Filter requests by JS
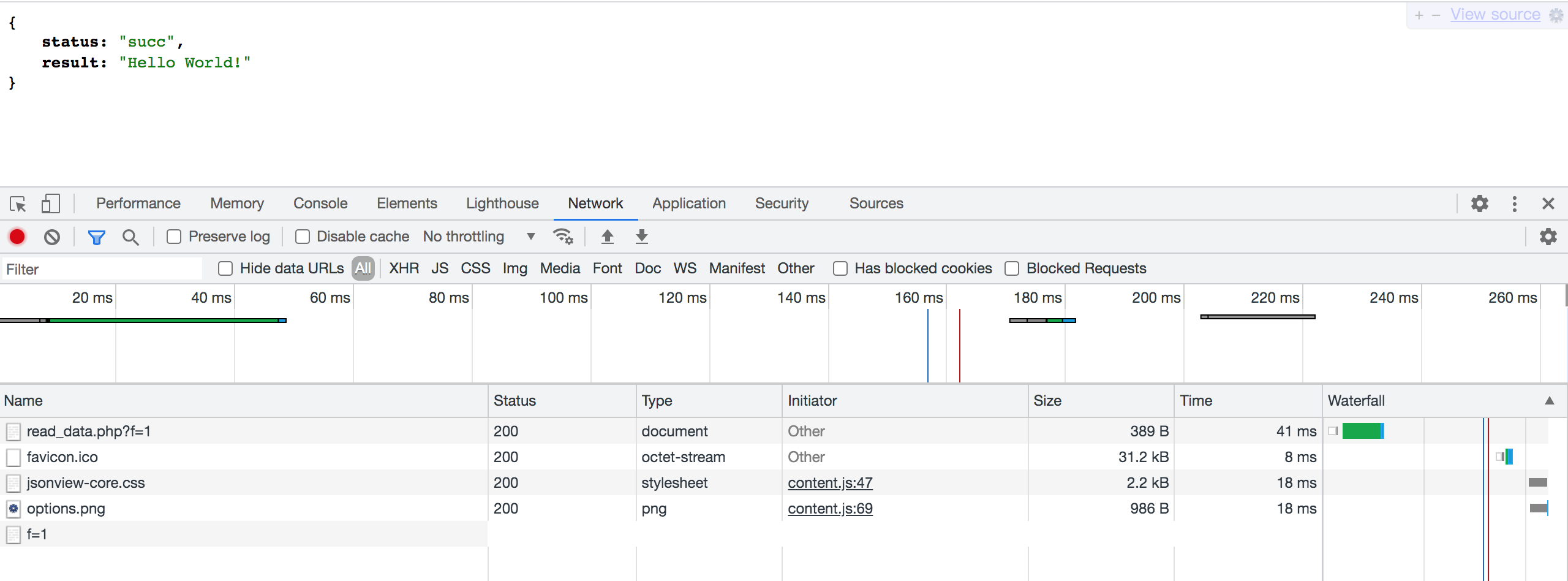 pyautogui.click(x=440, y=268)
